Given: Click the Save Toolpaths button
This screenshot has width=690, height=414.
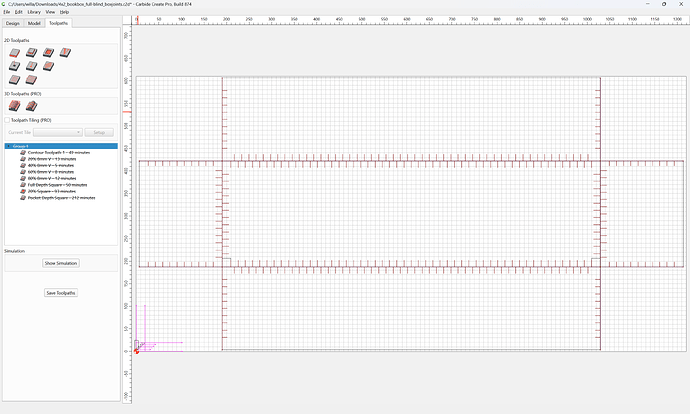Looking at the screenshot, I should 61,293.
